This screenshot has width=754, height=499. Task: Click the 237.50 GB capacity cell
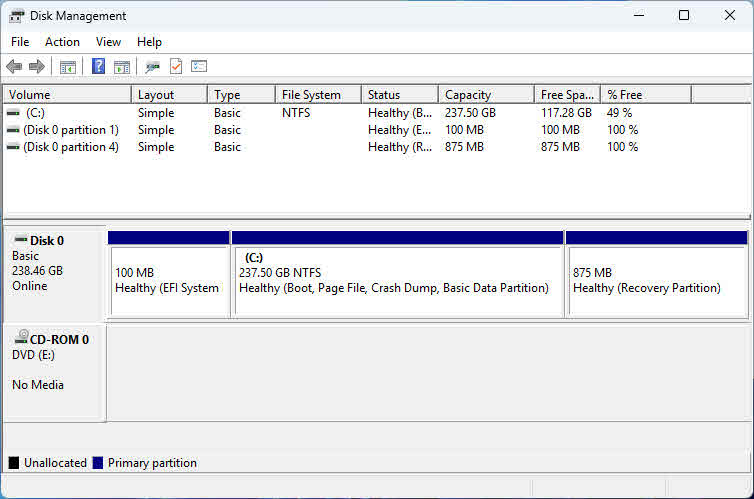470,113
